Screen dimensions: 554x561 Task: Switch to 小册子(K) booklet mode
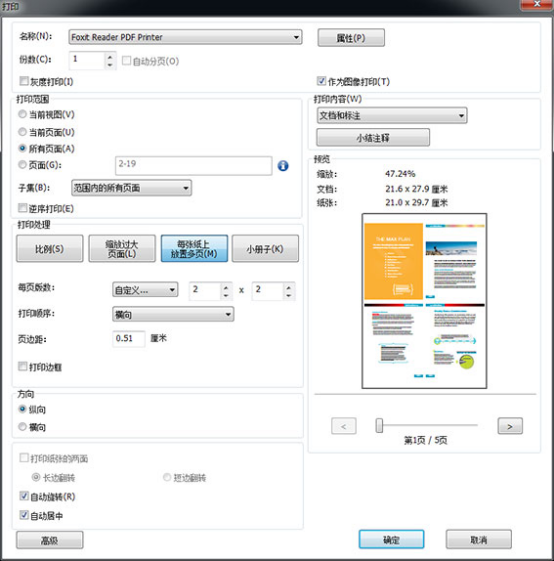click(265, 249)
